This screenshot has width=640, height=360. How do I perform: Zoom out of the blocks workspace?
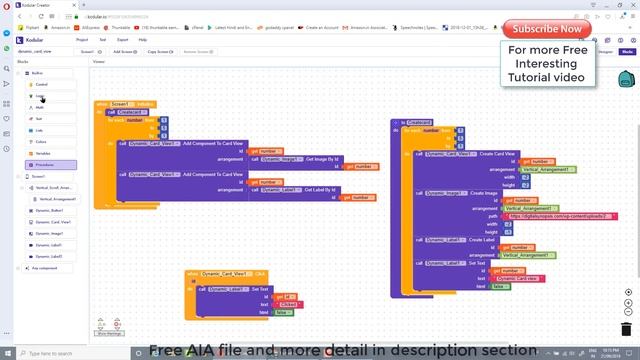pos(628,312)
